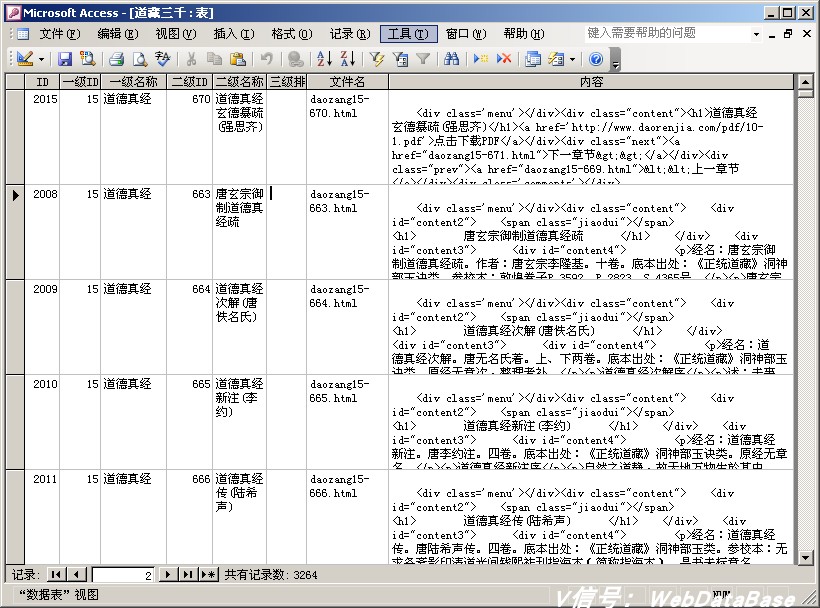Image resolution: width=820 pixels, height=608 pixels.
Task: Show the Database Window icon
Action: (x=533, y=59)
